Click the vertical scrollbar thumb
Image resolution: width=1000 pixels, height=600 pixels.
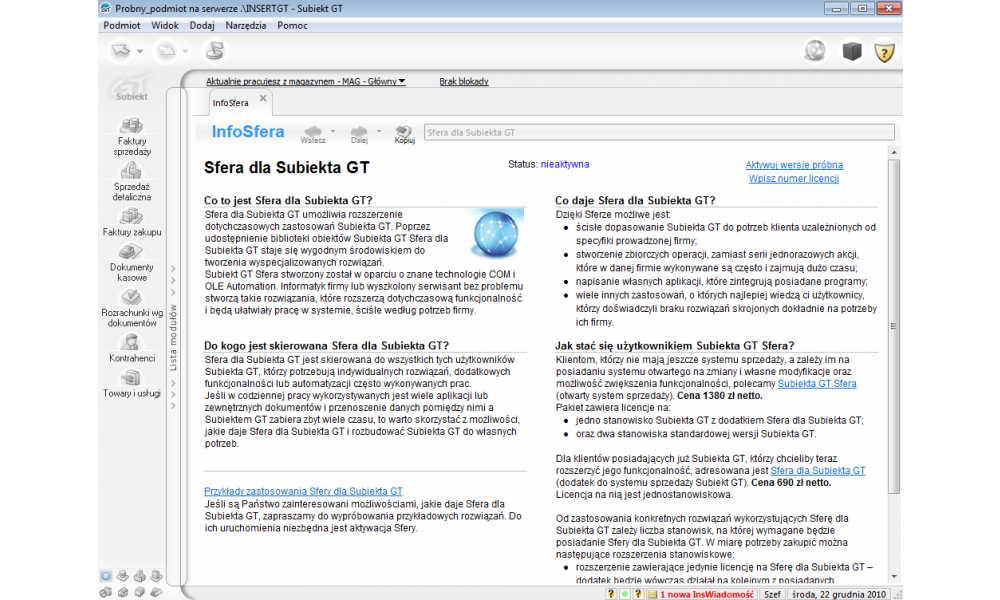tap(894, 326)
